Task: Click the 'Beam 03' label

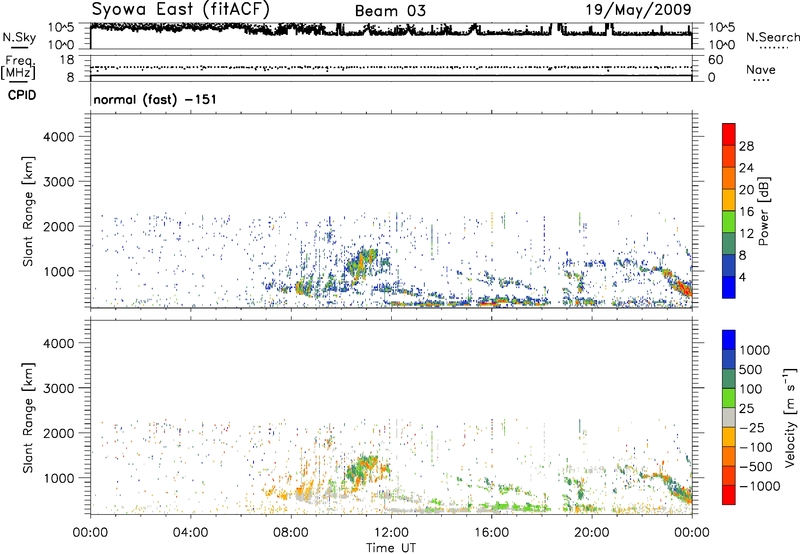Action: [390, 11]
